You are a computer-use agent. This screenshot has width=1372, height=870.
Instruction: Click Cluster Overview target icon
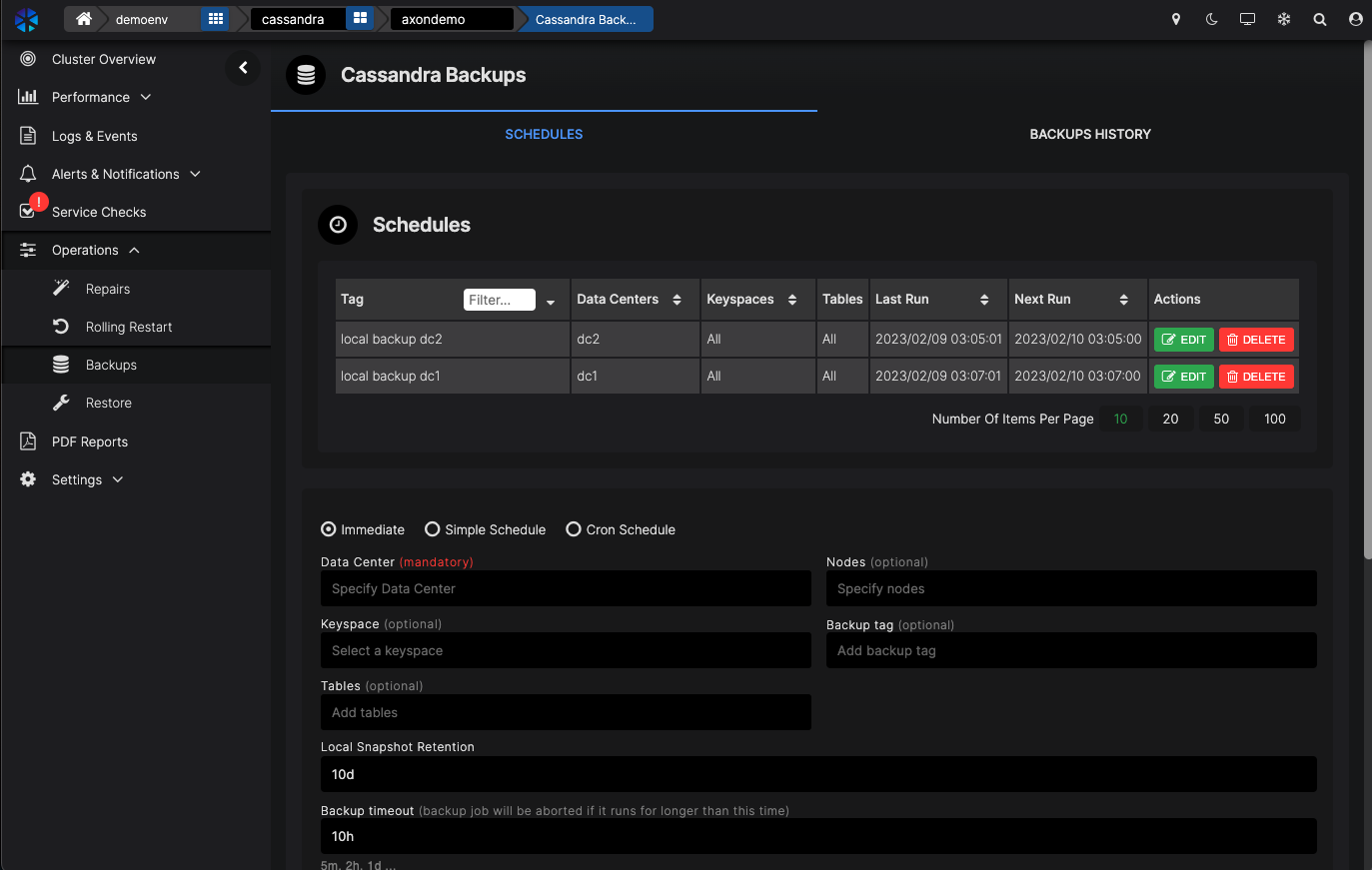click(x=28, y=59)
